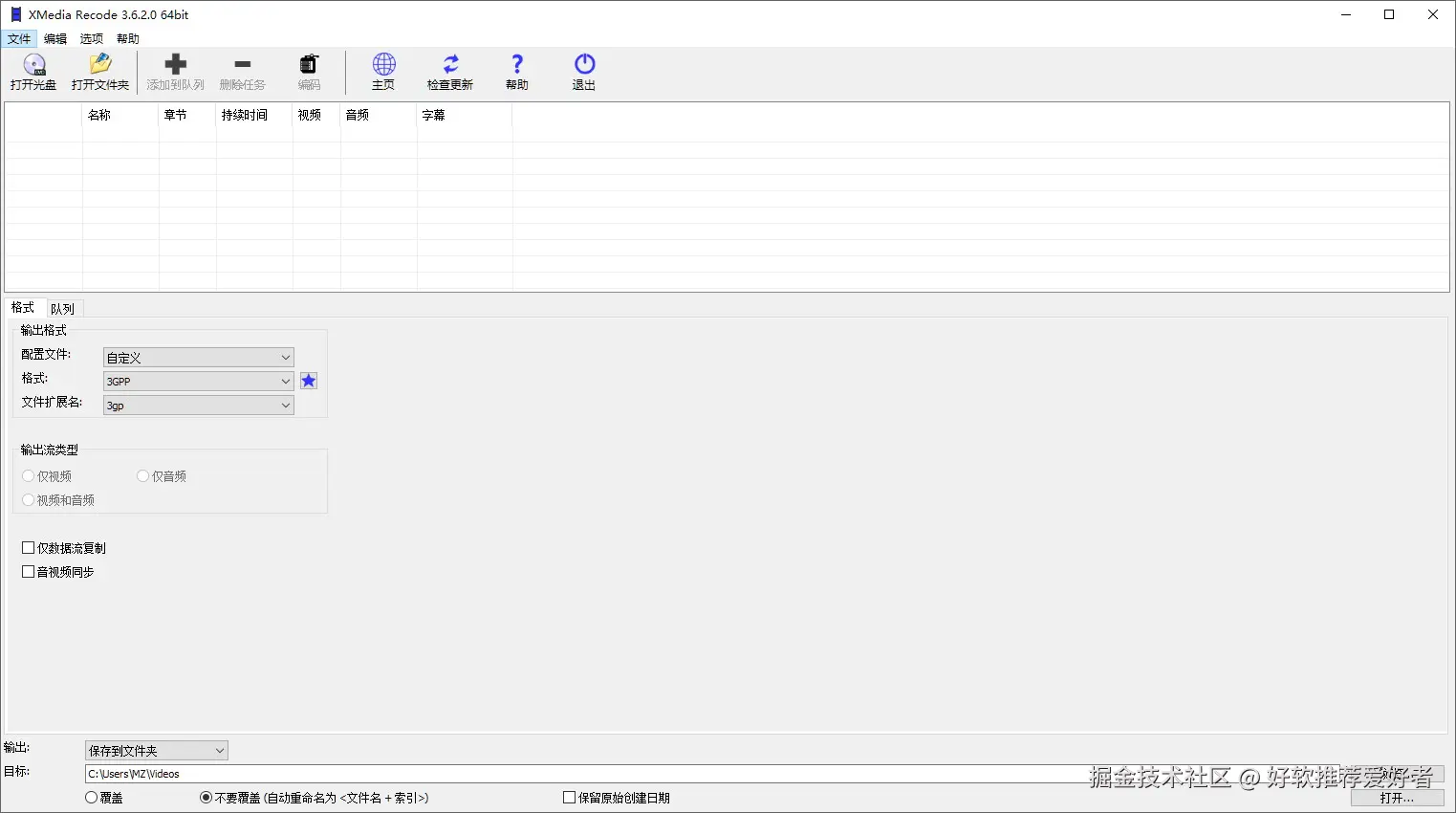This screenshot has width=1456, height=813.
Task: Click the 章节 column header
Action: 187,115
